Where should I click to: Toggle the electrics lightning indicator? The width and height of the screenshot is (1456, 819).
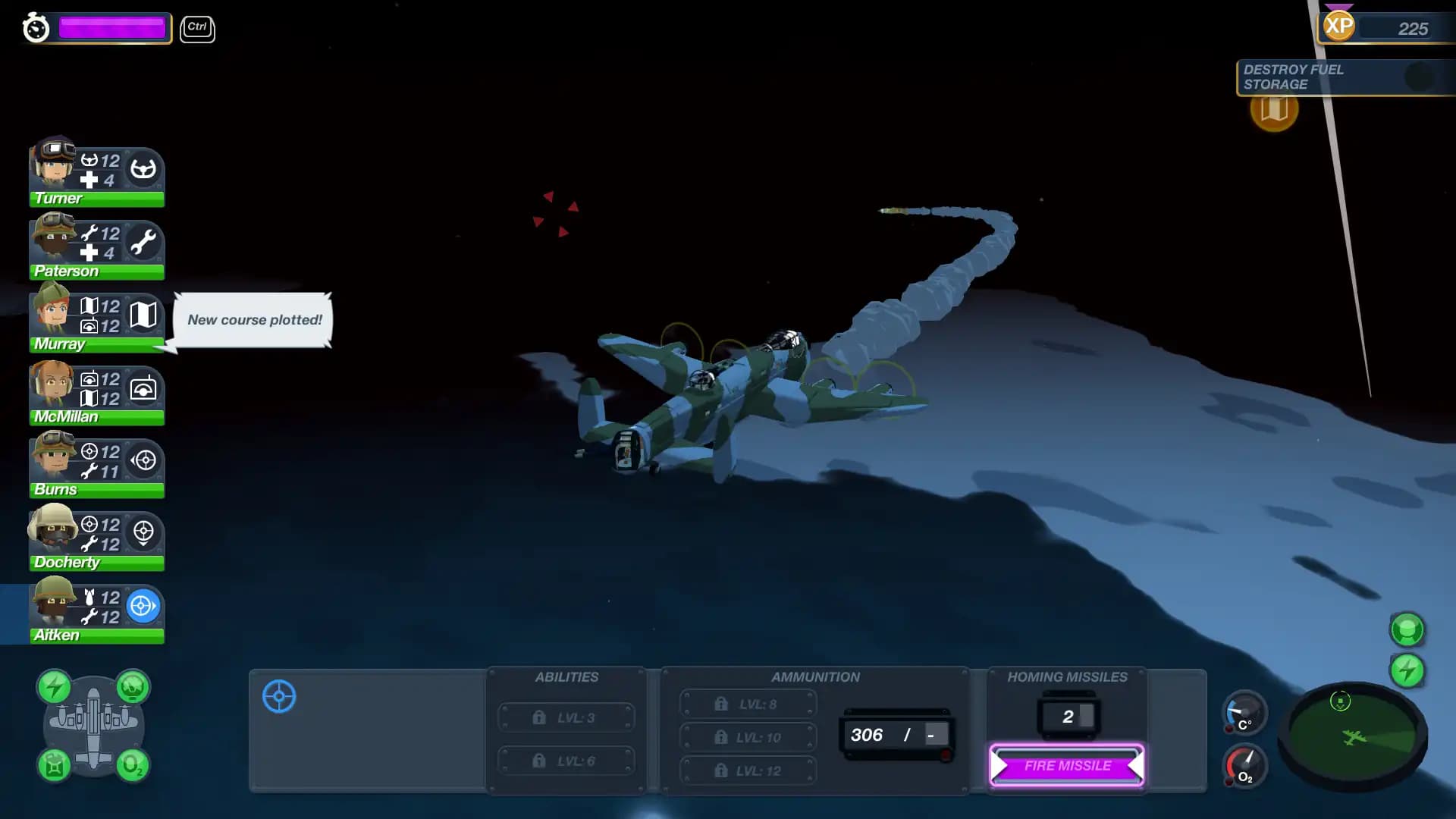point(54,688)
